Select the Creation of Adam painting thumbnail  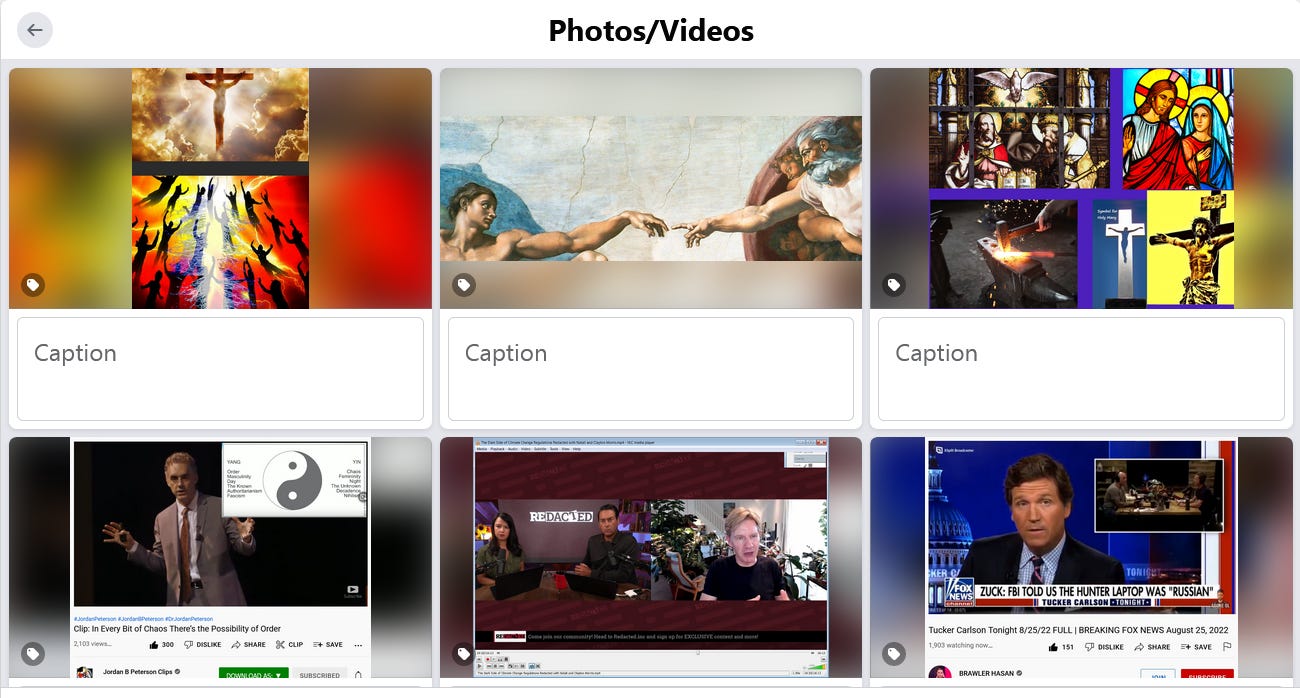tap(651, 188)
